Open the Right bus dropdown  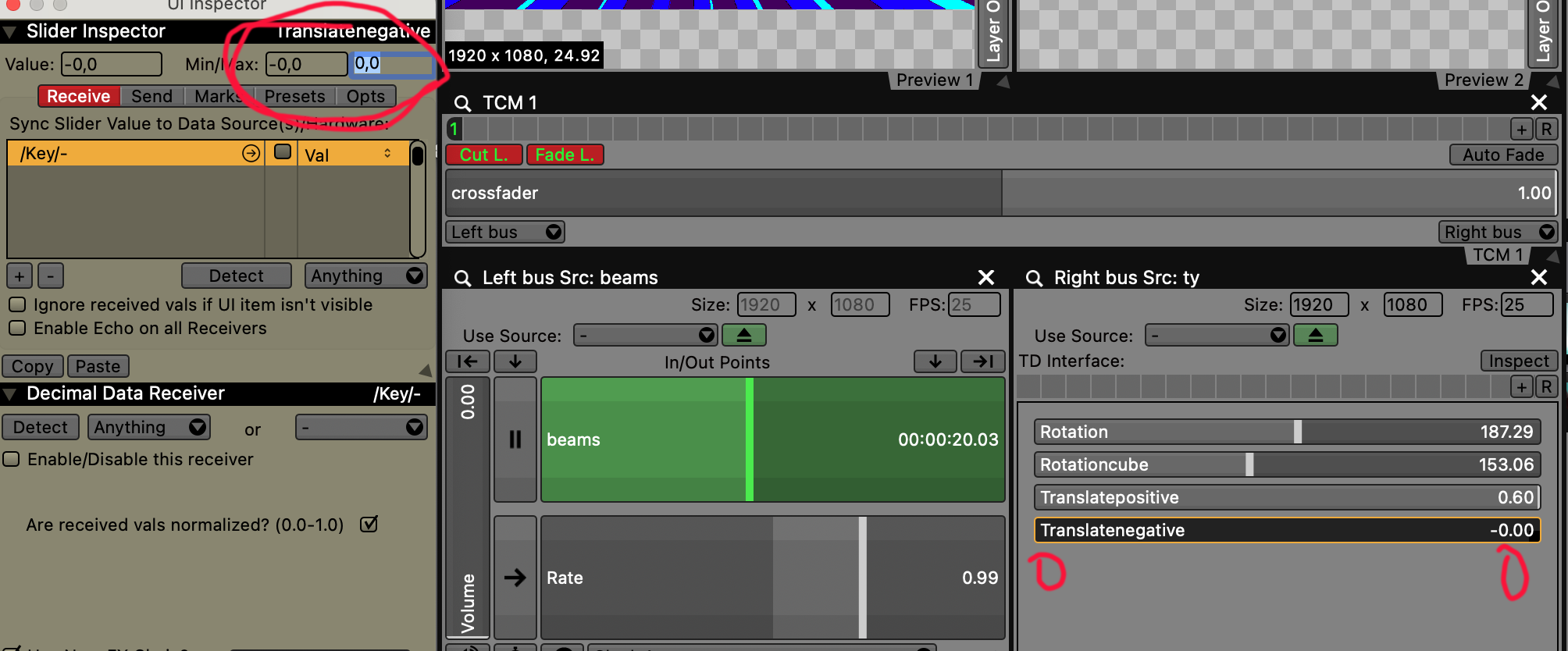coord(1498,232)
